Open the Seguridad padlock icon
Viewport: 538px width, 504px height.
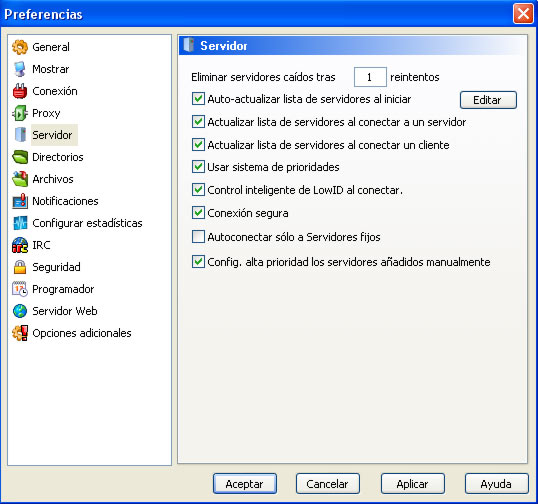coord(20,267)
